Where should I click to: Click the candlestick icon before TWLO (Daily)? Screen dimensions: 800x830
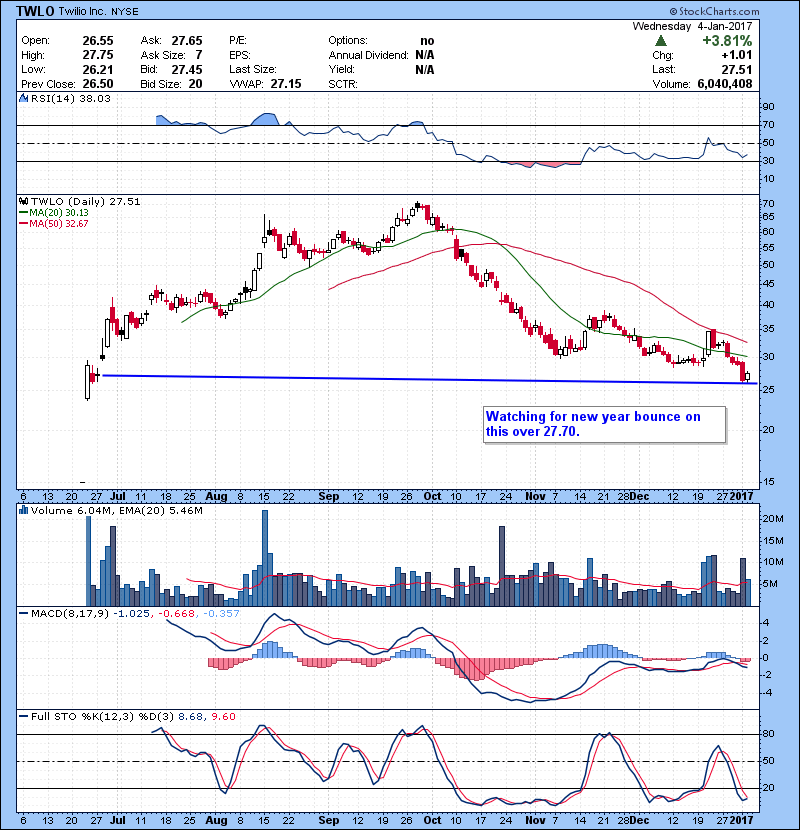click(24, 201)
